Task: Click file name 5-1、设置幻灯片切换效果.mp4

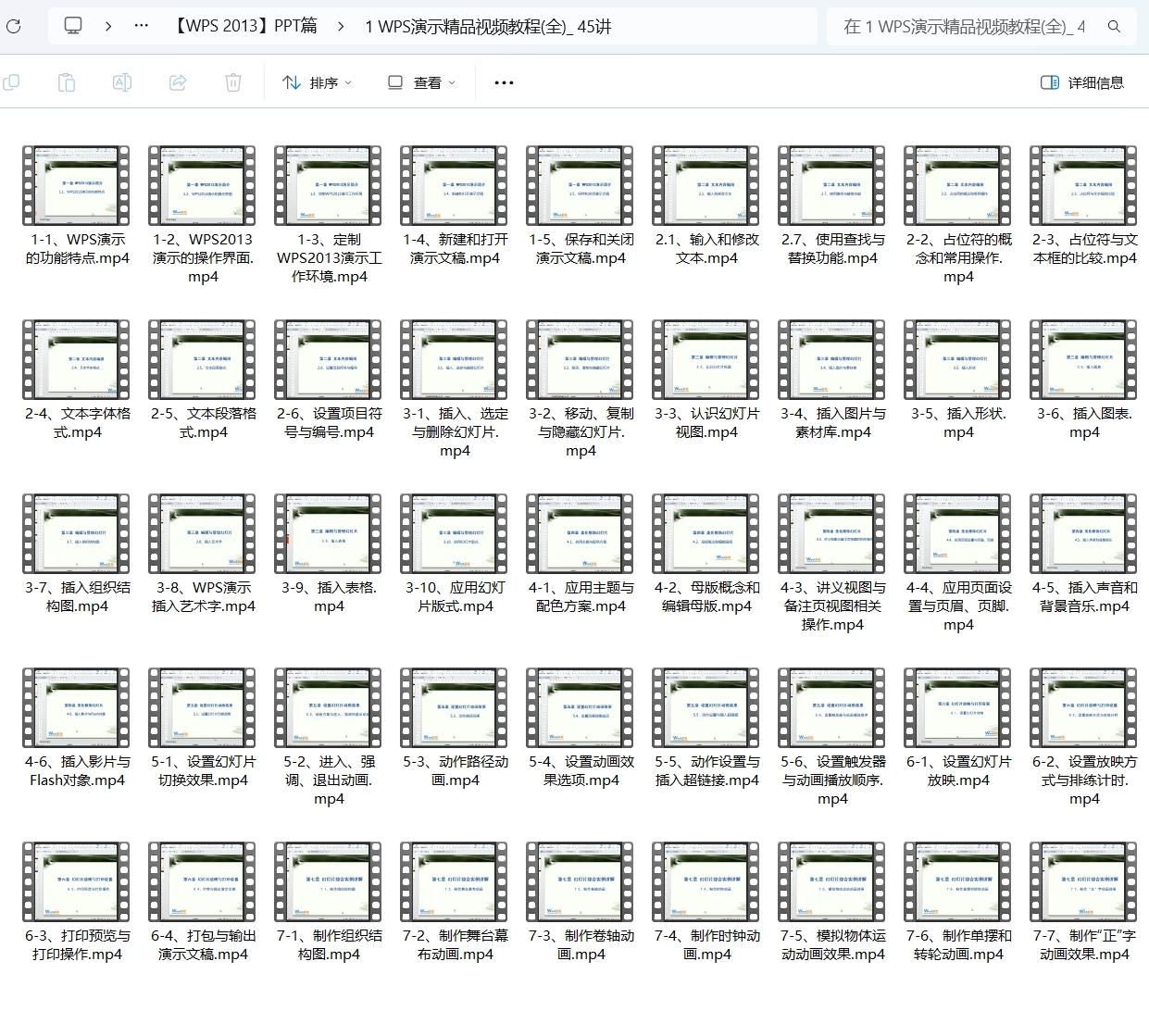Action: pyautogui.click(x=203, y=770)
